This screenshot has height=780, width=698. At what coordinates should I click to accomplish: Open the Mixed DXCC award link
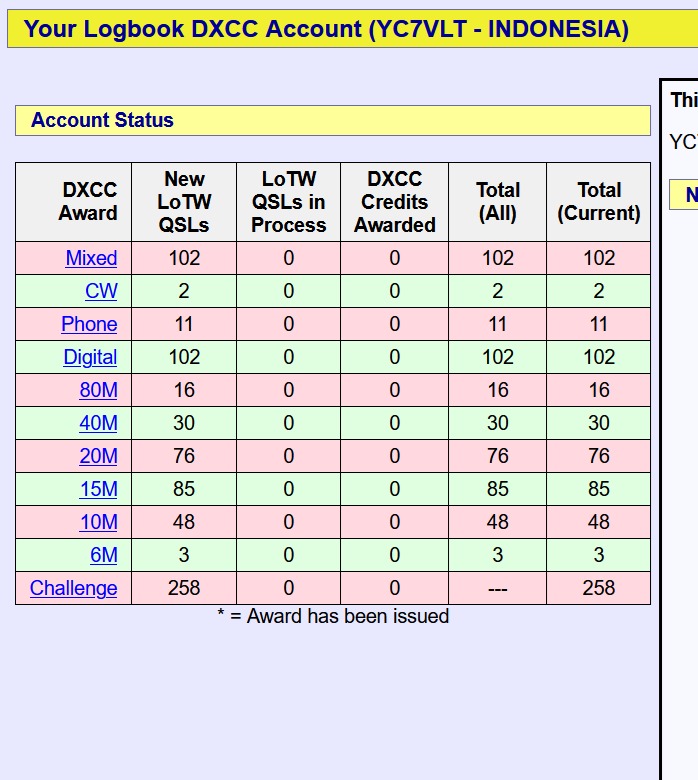coord(91,258)
